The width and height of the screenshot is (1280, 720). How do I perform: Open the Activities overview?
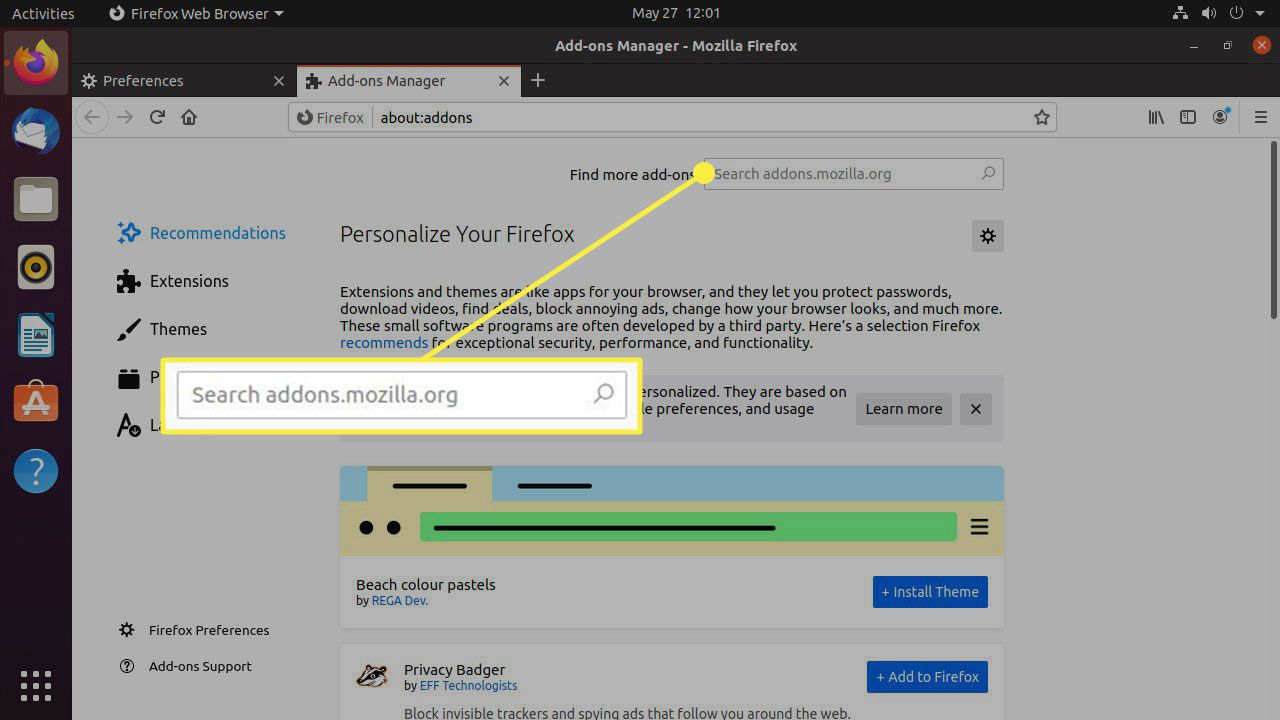point(43,13)
